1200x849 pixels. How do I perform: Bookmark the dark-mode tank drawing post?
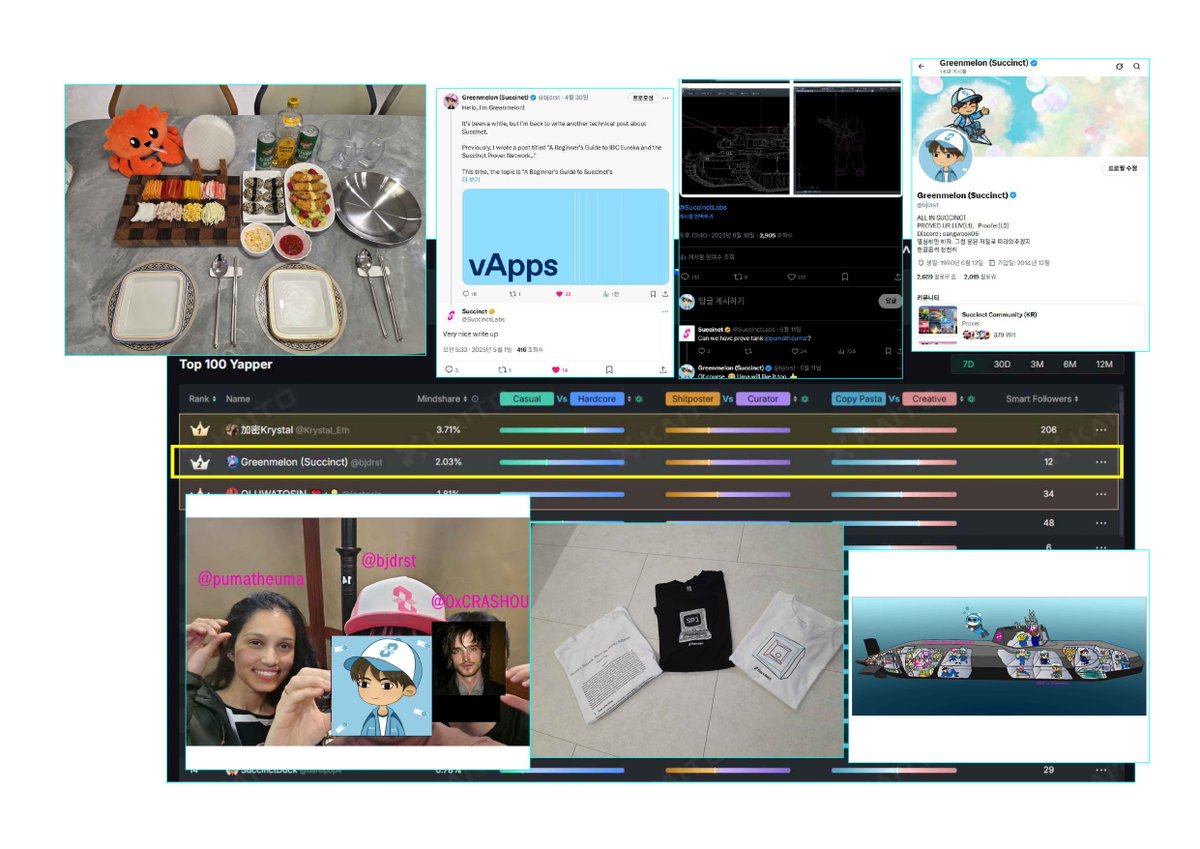(845, 277)
